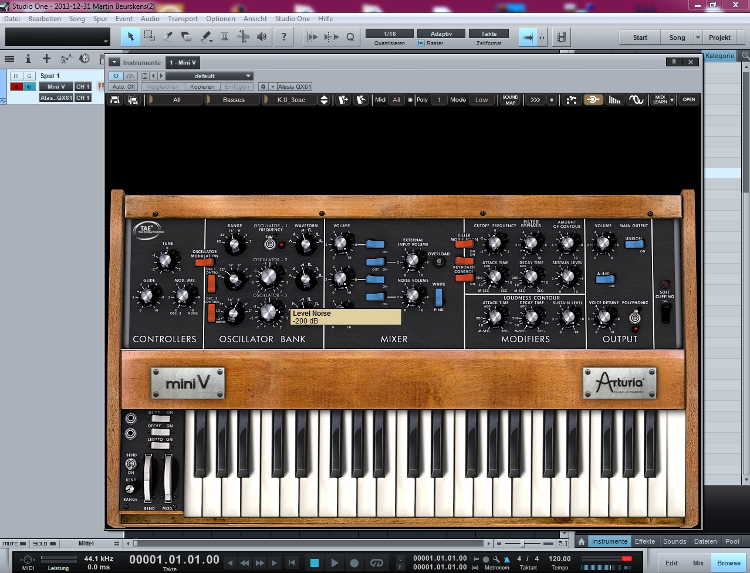Select the 1 - Mini V tab

pos(183,62)
